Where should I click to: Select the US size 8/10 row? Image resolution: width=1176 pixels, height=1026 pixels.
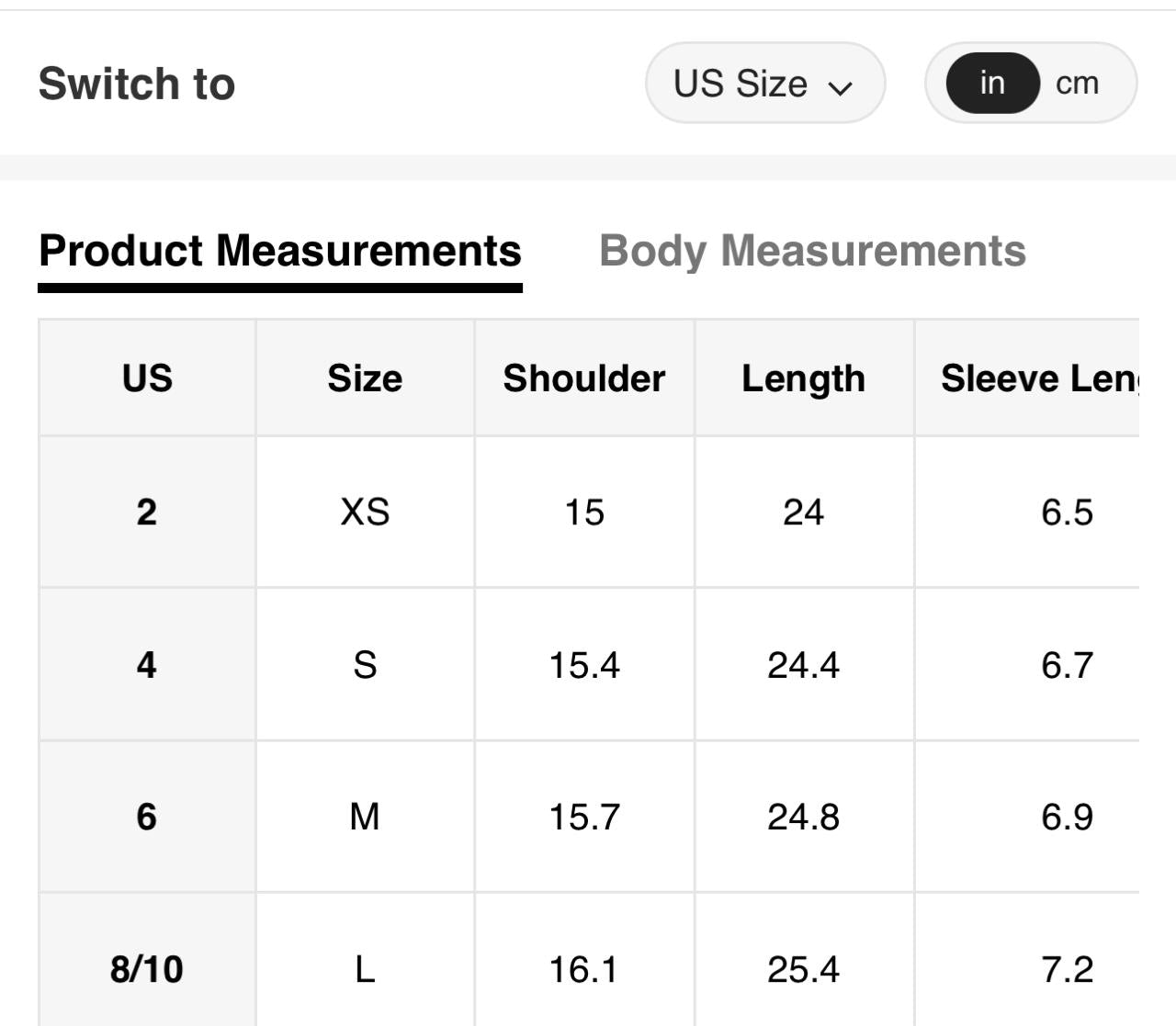[147, 969]
